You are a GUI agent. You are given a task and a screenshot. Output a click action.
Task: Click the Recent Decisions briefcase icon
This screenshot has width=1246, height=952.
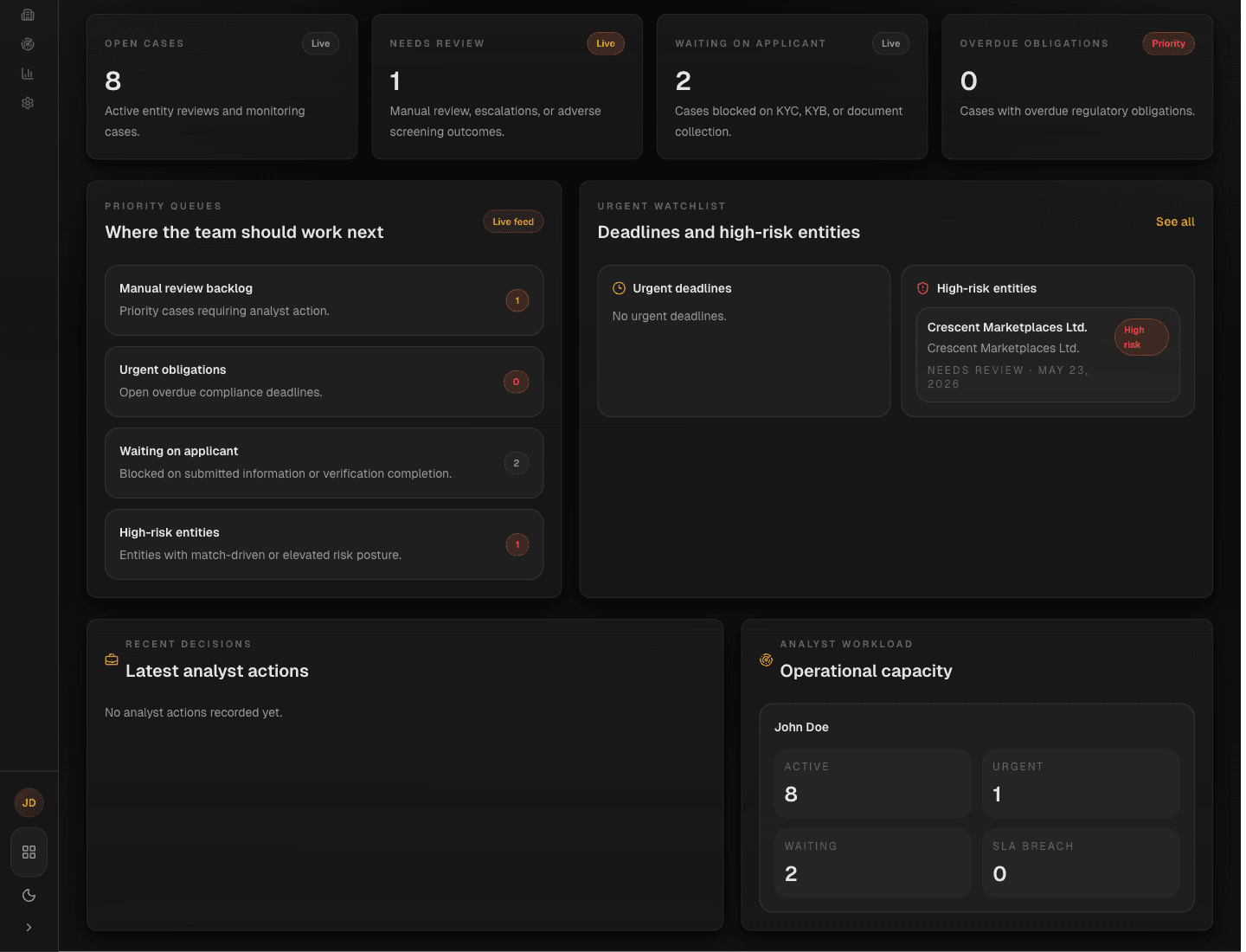click(x=112, y=659)
